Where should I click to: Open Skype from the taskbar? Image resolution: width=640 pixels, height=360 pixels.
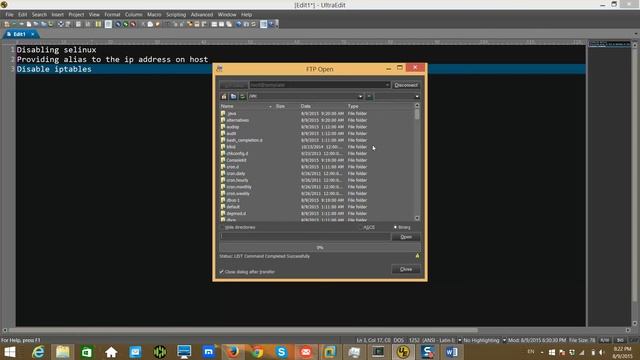[x=281, y=352]
